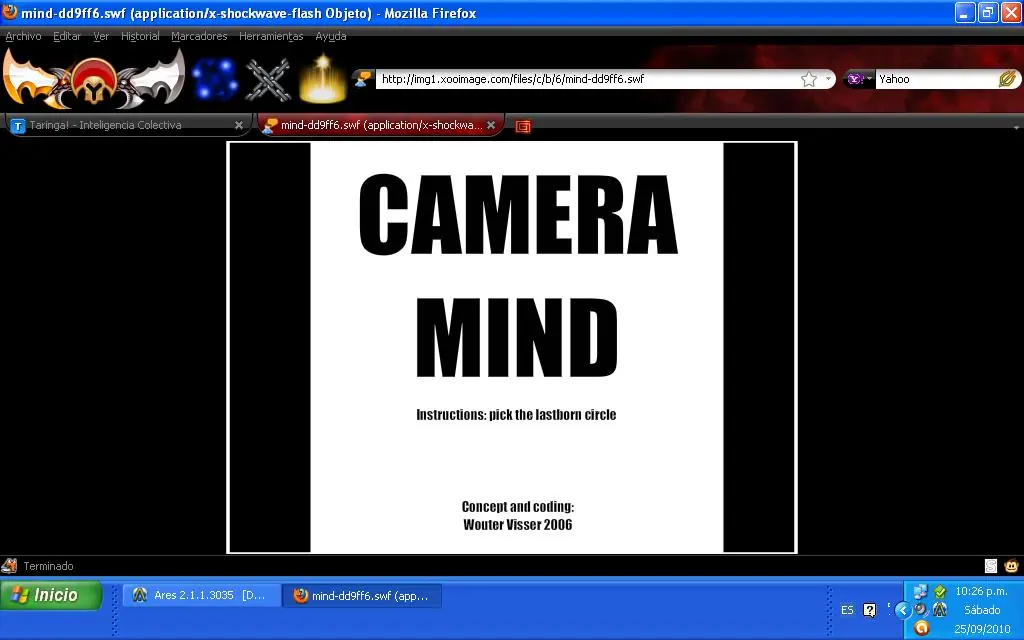Click the Greasemonkey monkey icon in status bar

(1011, 566)
